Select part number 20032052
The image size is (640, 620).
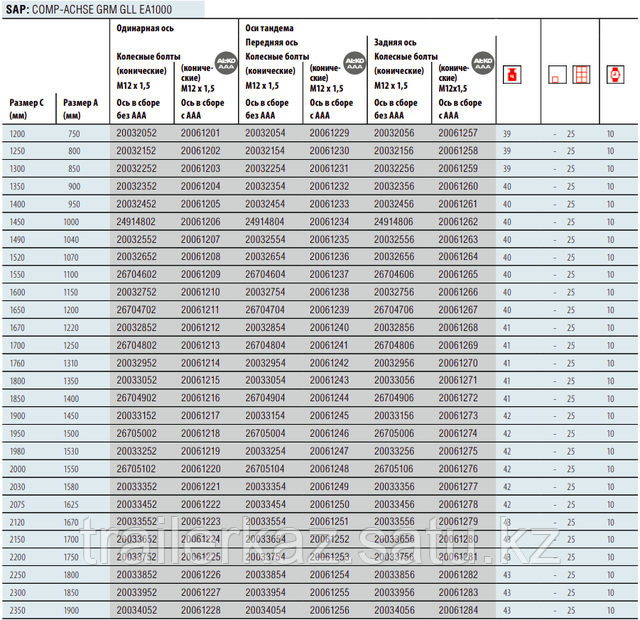tap(136, 133)
